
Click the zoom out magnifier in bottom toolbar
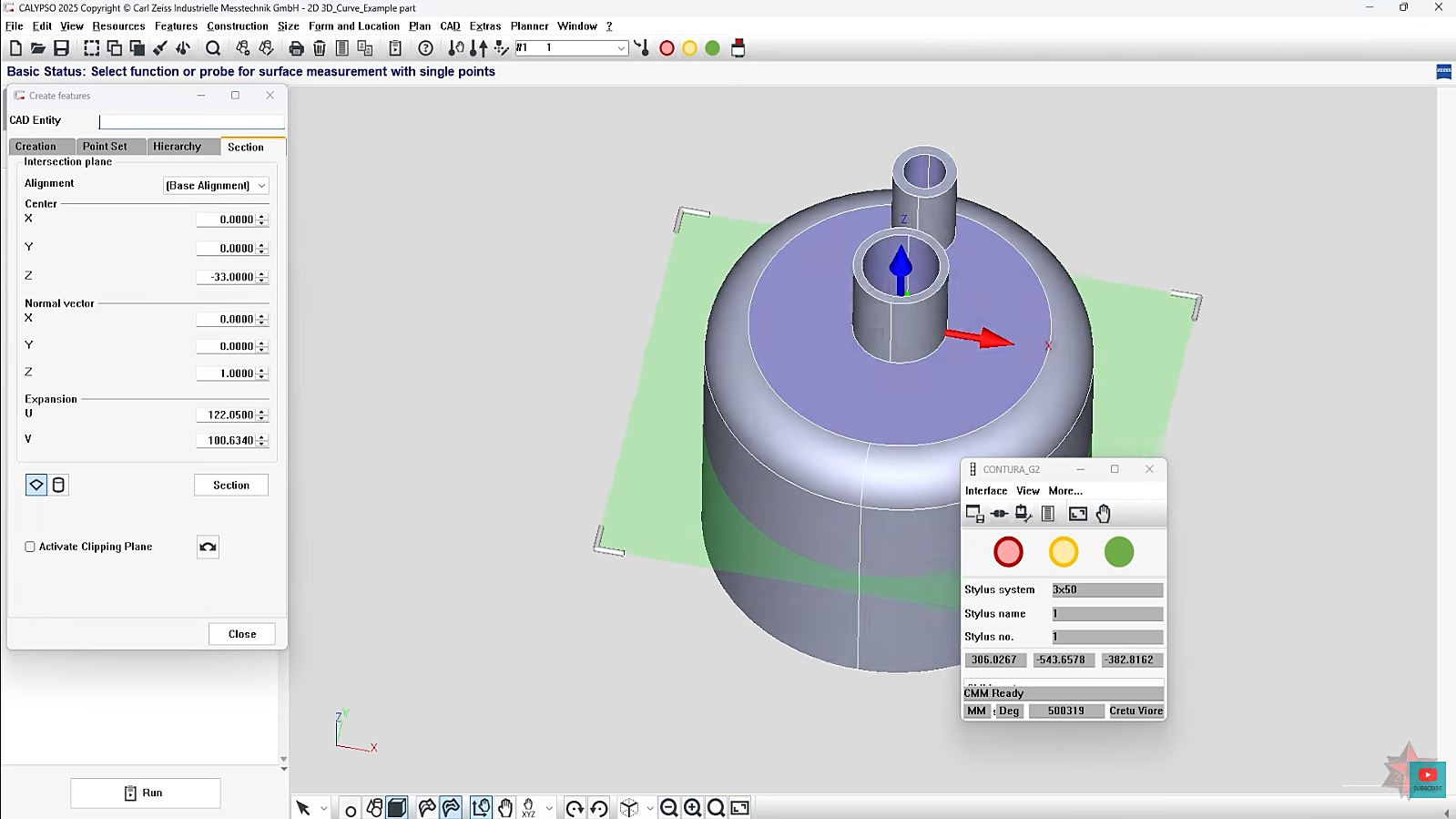669,808
